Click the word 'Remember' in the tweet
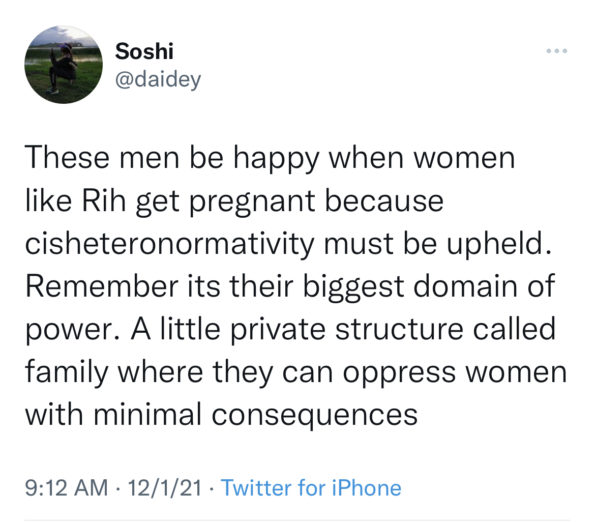 tap(102, 286)
